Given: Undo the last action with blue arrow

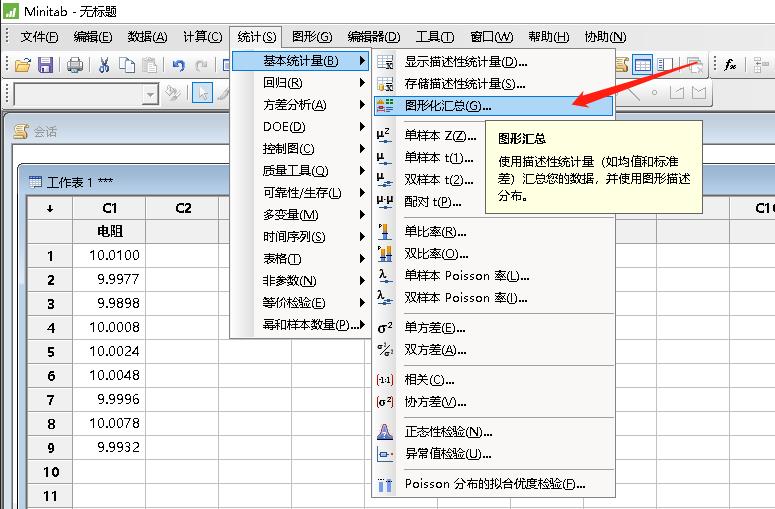Looking at the screenshot, I should tap(178, 65).
